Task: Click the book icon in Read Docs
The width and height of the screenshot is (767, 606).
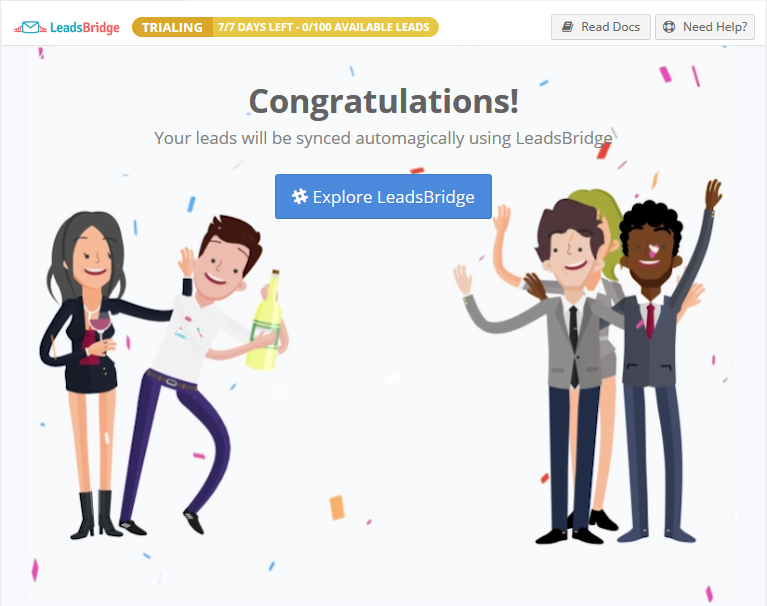Action: click(x=567, y=27)
